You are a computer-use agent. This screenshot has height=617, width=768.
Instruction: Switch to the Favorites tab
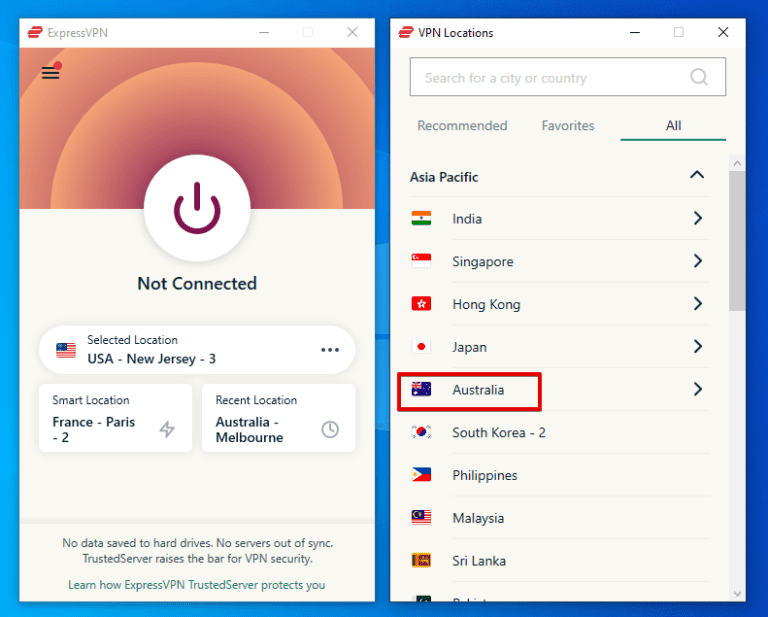[568, 126]
